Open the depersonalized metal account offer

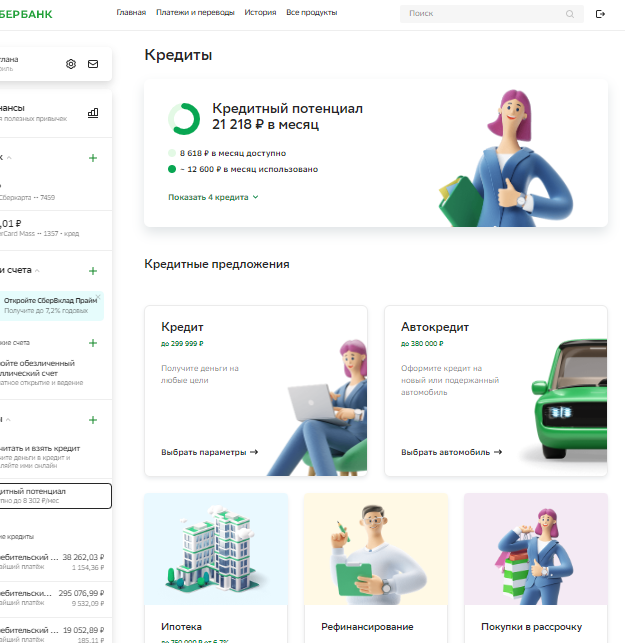(x=55, y=372)
